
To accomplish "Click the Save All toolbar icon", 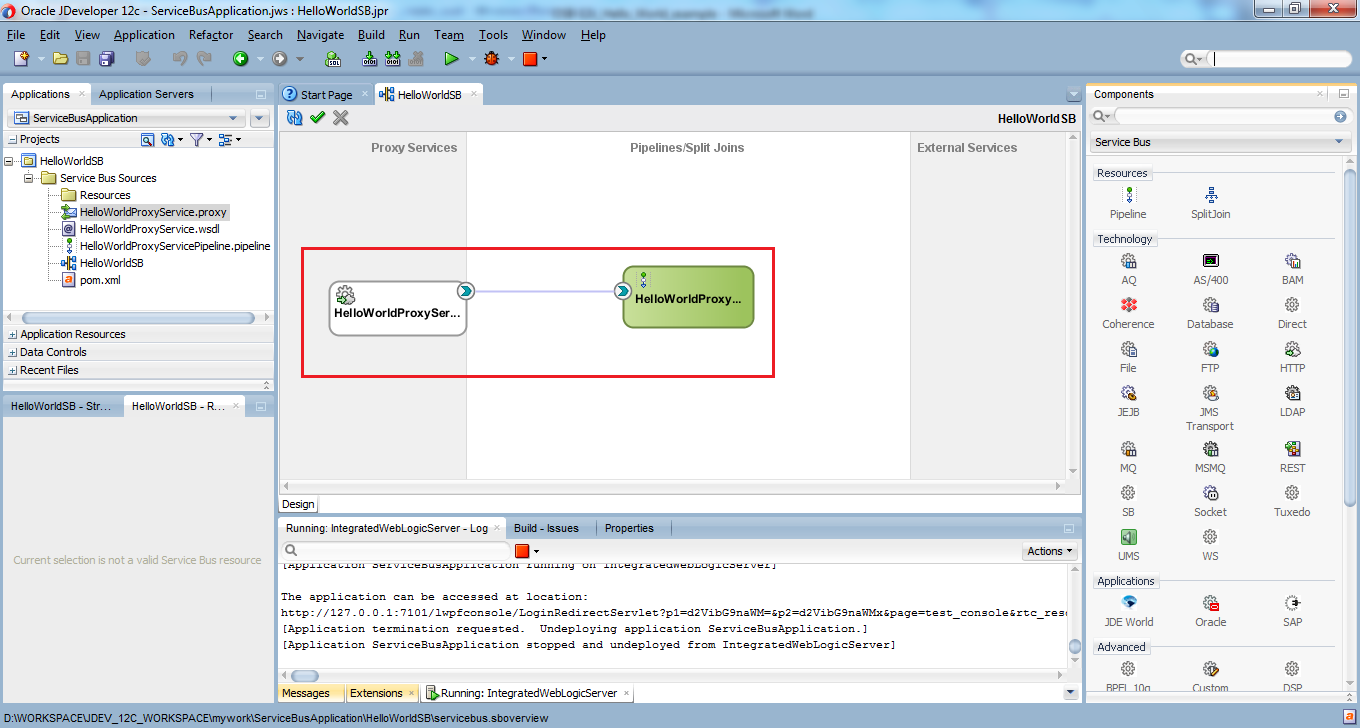I will coord(105,59).
